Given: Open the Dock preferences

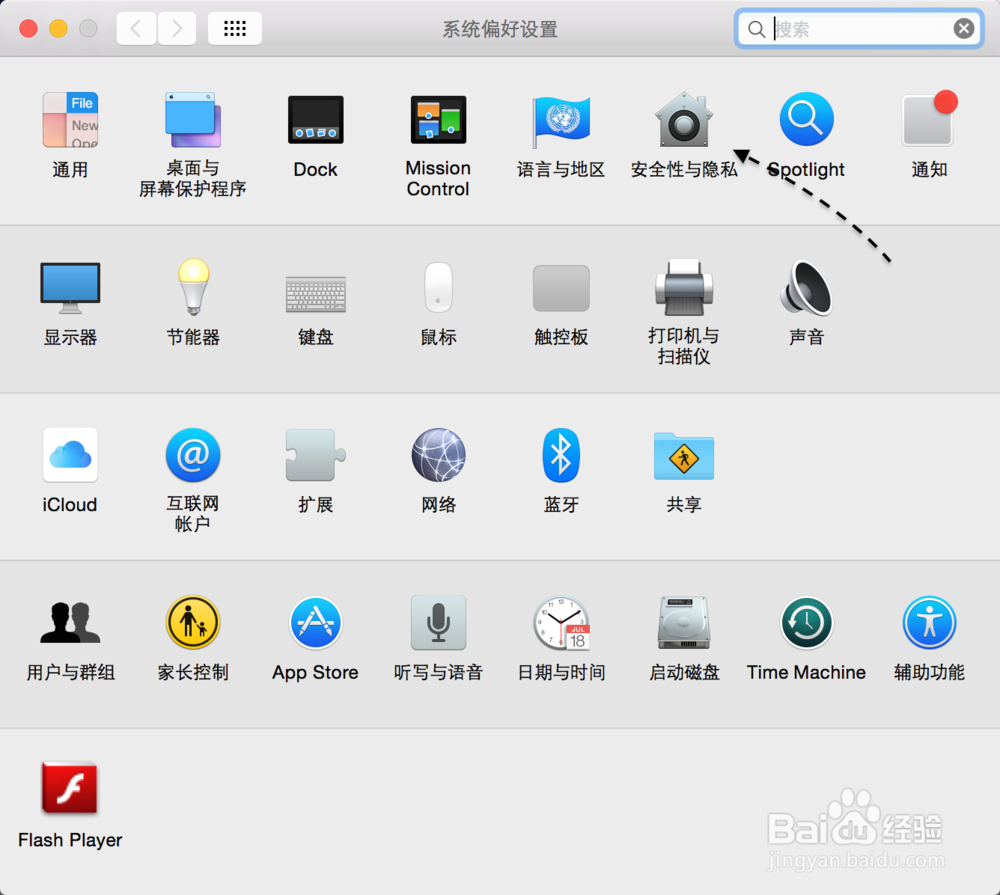Looking at the screenshot, I should (315, 119).
